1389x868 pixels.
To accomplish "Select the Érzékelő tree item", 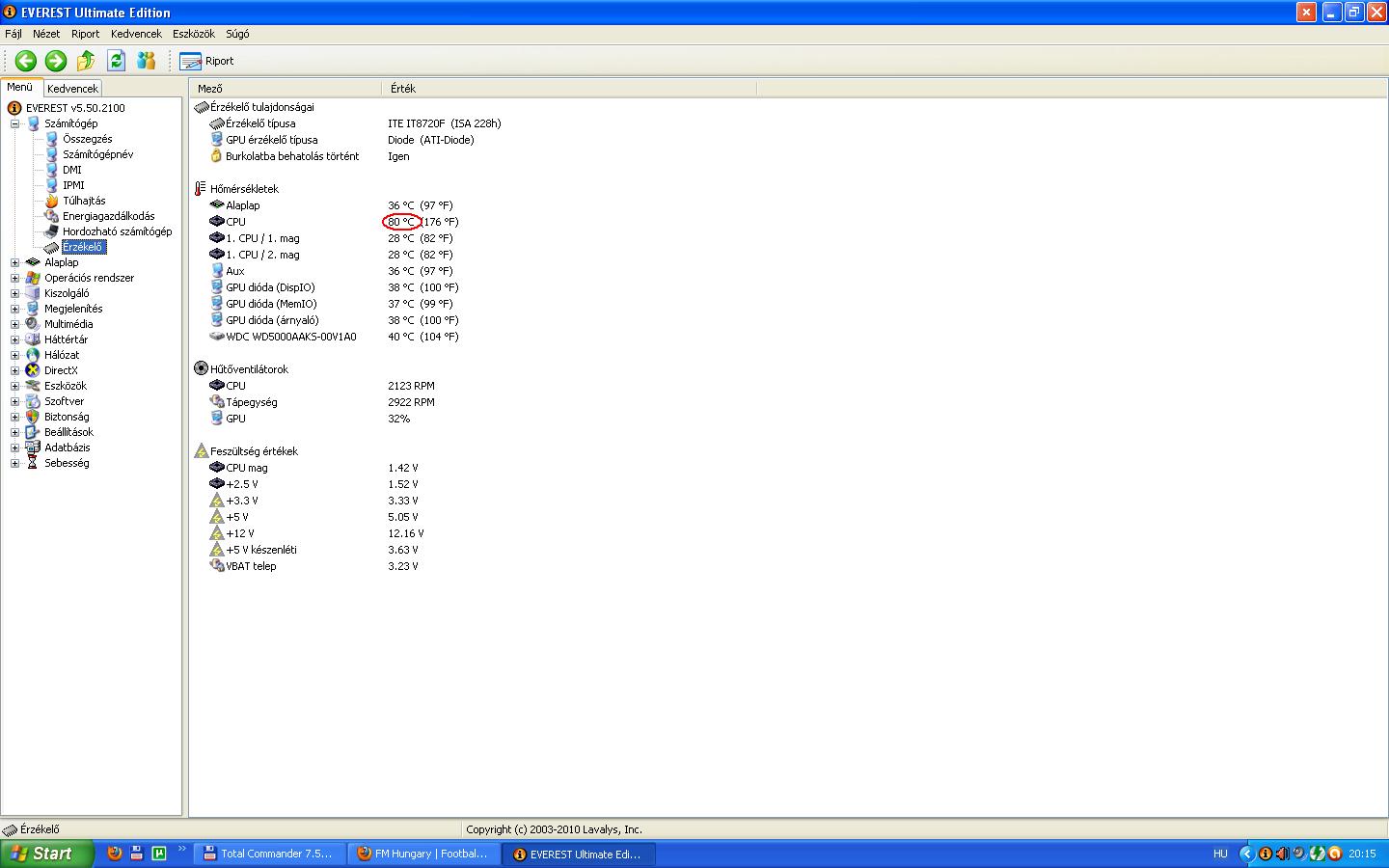I will pyautogui.click(x=83, y=247).
